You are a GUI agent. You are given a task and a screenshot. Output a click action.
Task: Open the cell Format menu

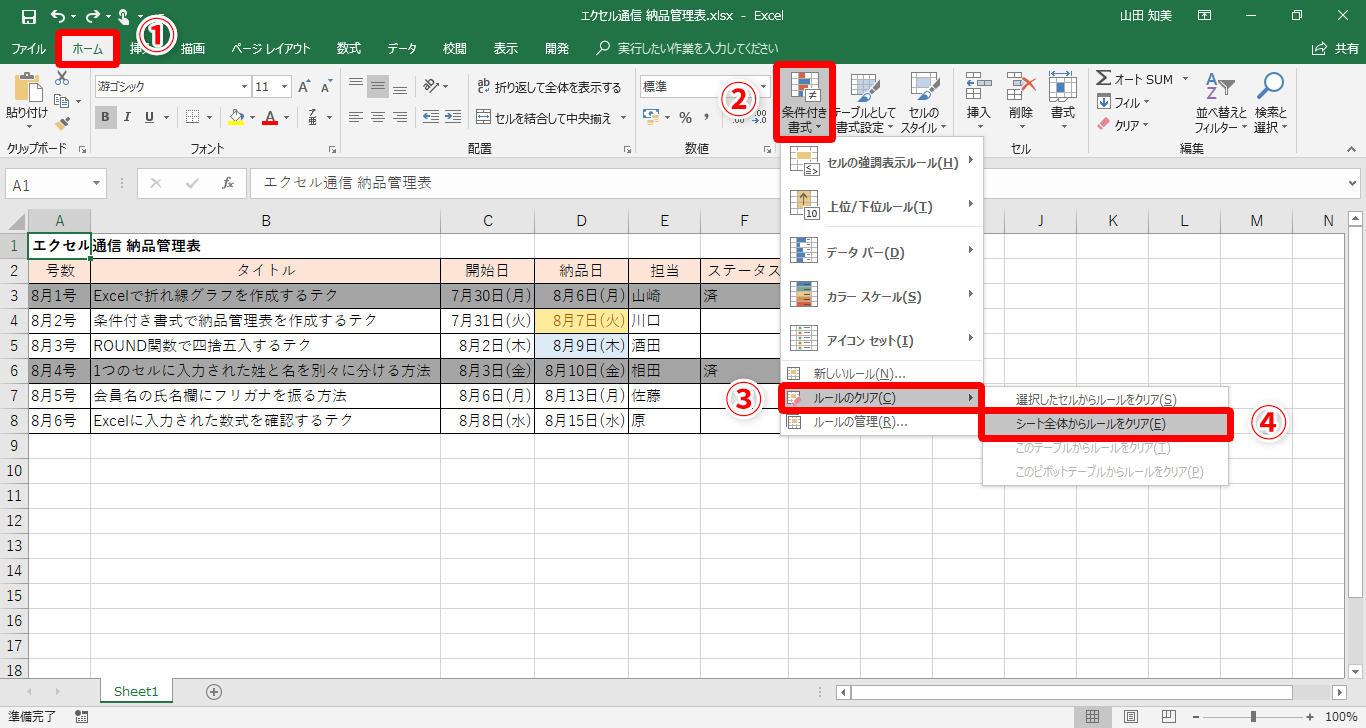click(x=1062, y=102)
